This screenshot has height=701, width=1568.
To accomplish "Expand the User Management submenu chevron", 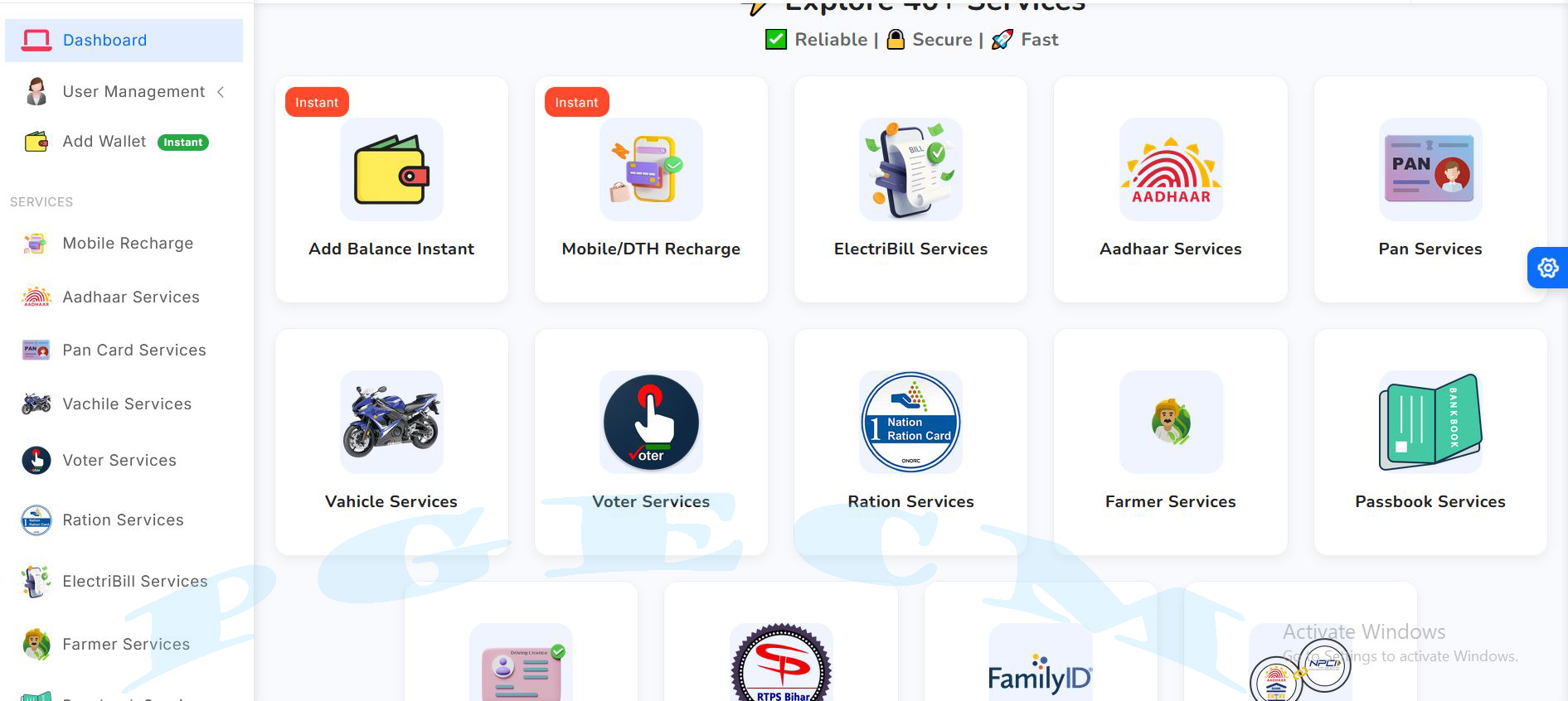I will [x=221, y=92].
